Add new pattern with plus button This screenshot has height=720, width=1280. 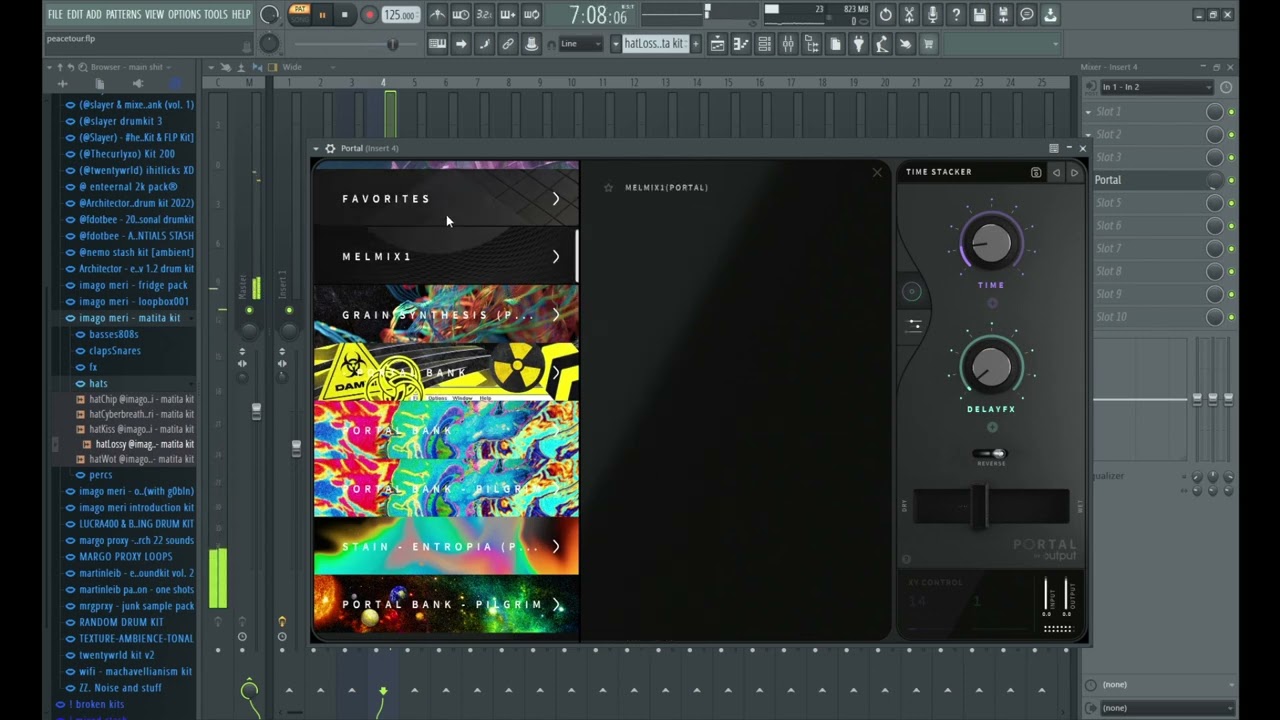point(696,44)
